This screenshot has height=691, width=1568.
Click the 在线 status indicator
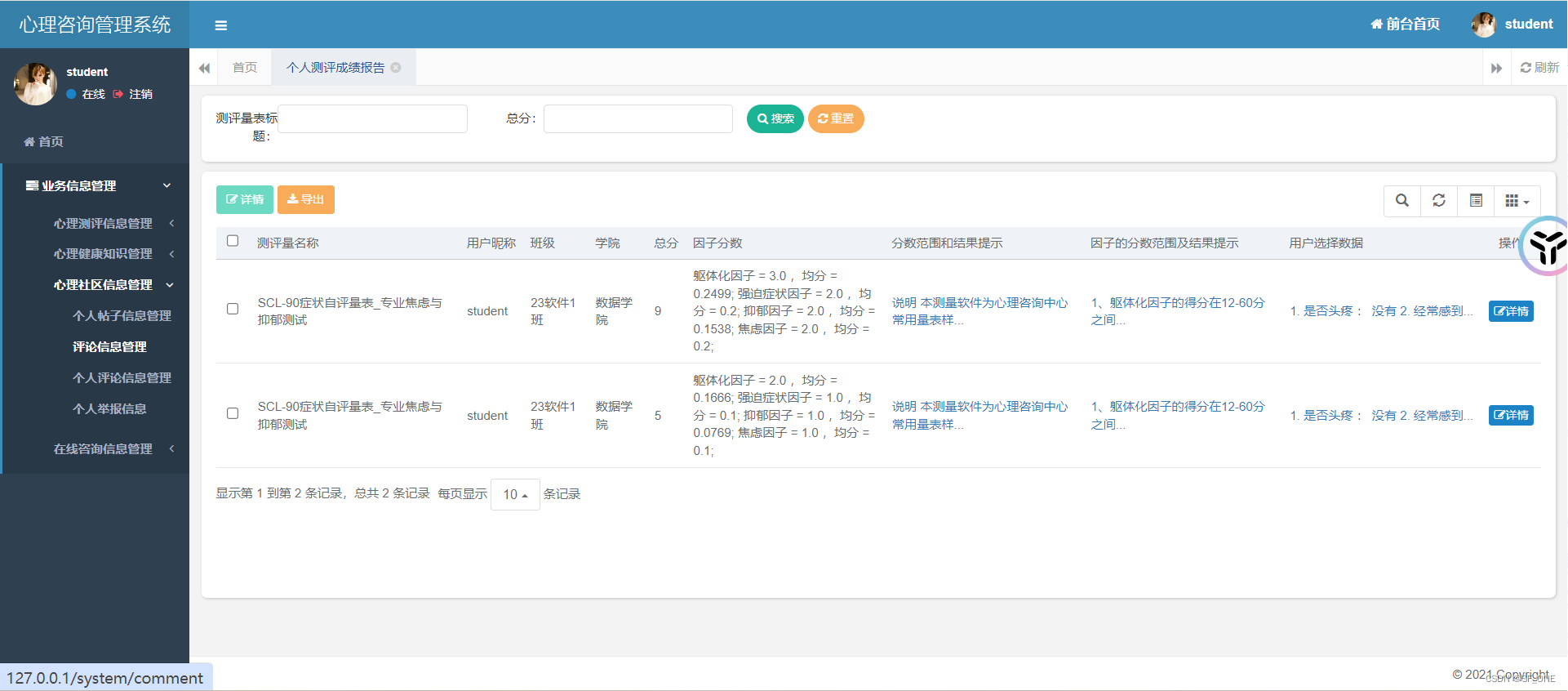[86, 94]
